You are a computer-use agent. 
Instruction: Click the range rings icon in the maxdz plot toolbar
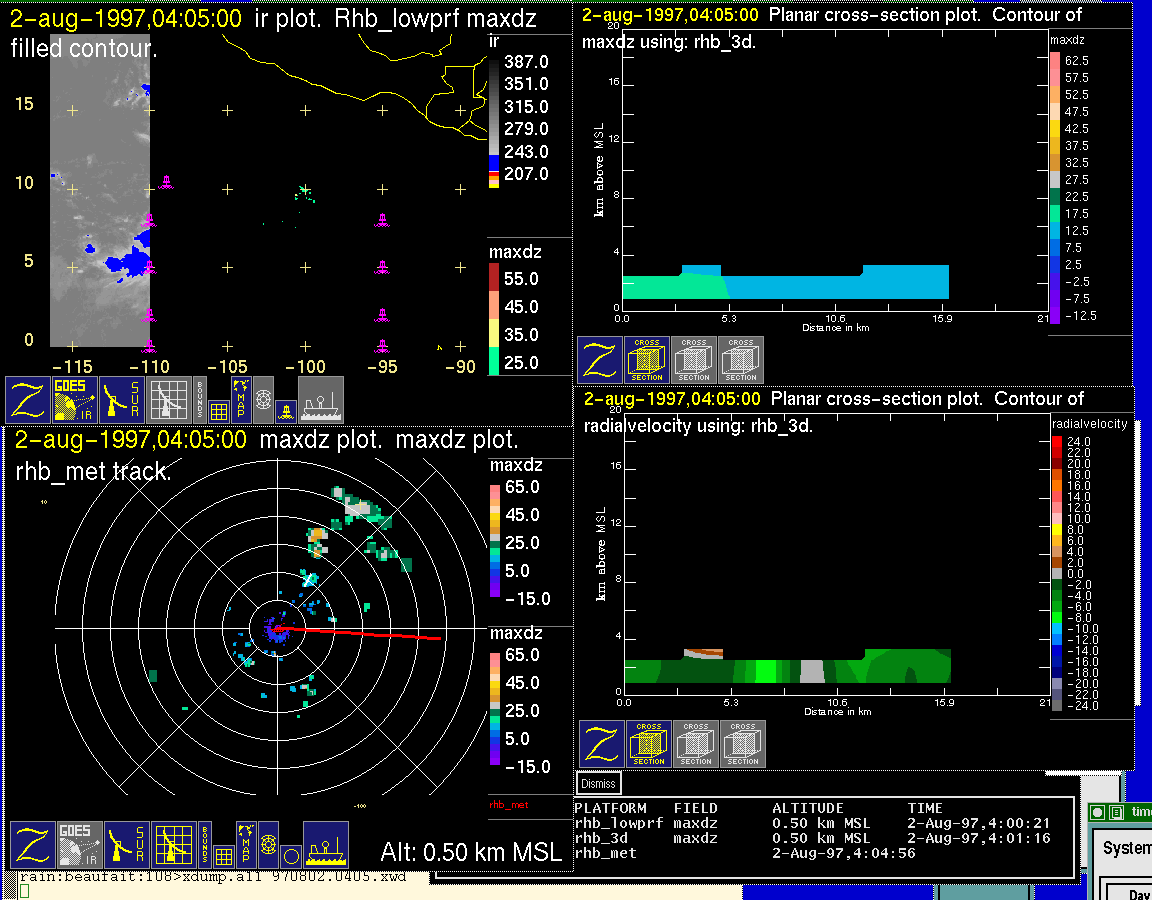tap(268, 844)
